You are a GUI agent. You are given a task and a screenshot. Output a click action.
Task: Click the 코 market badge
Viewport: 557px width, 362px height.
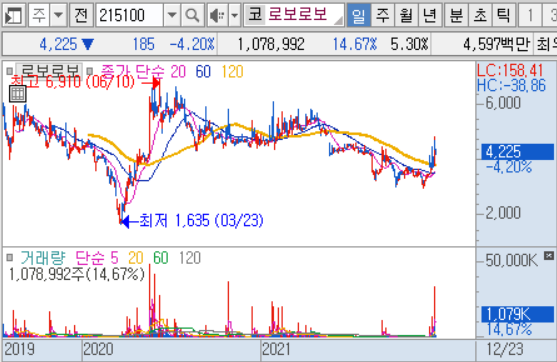pyautogui.click(x=255, y=15)
